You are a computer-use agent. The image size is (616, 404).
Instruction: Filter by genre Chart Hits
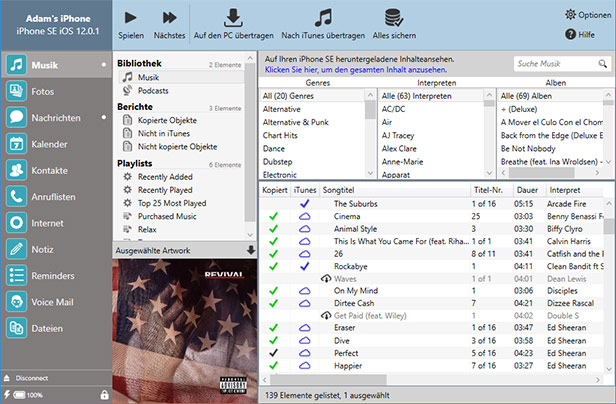point(312,135)
